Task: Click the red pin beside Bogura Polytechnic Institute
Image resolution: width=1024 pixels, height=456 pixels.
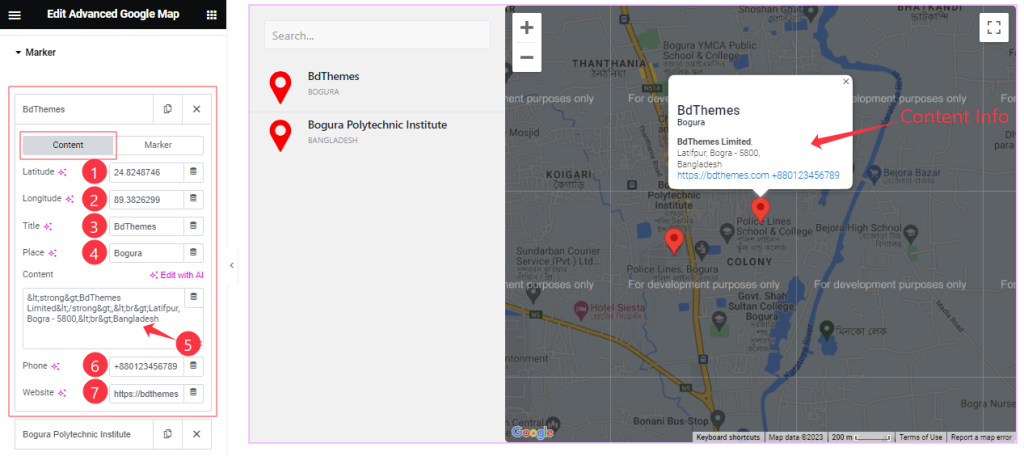Action: (281, 136)
